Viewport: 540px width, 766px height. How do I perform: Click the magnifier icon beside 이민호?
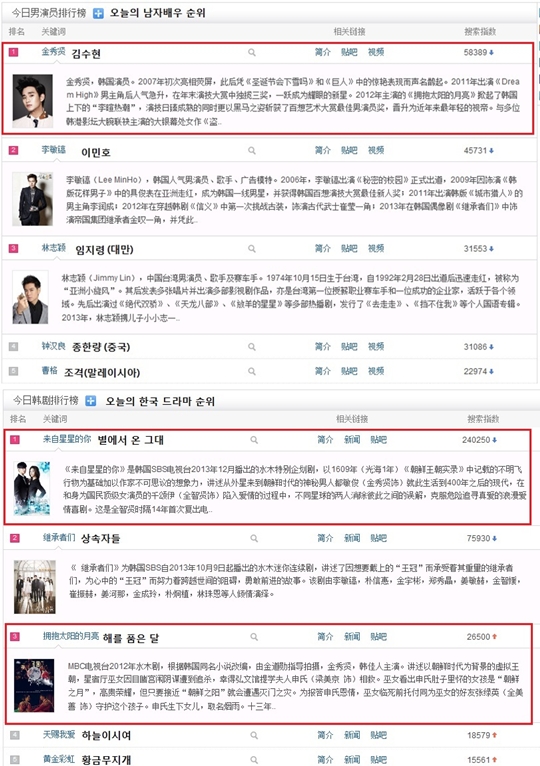(x=252, y=150)
